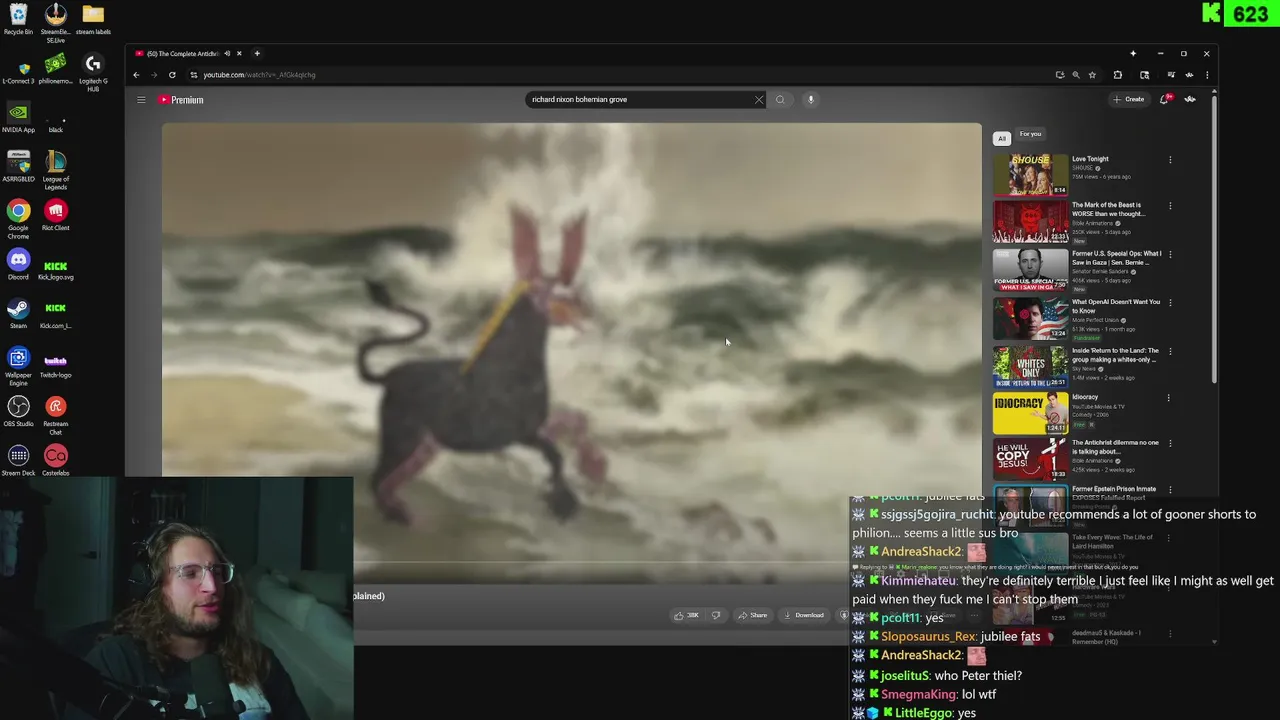Click the Share button
1280x720 pixels.
752,615
